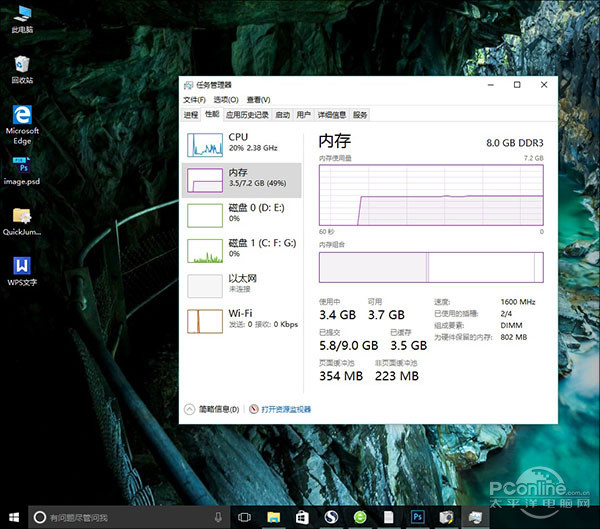Screen dimensions: 600x529
Task: Open the Windows Start menu
Action: click(14, 518)
